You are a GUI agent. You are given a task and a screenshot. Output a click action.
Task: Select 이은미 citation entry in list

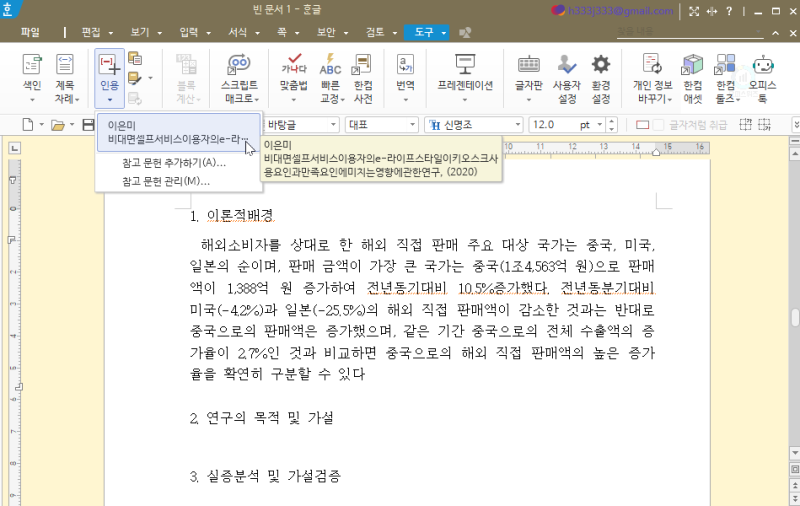point(178,133)
